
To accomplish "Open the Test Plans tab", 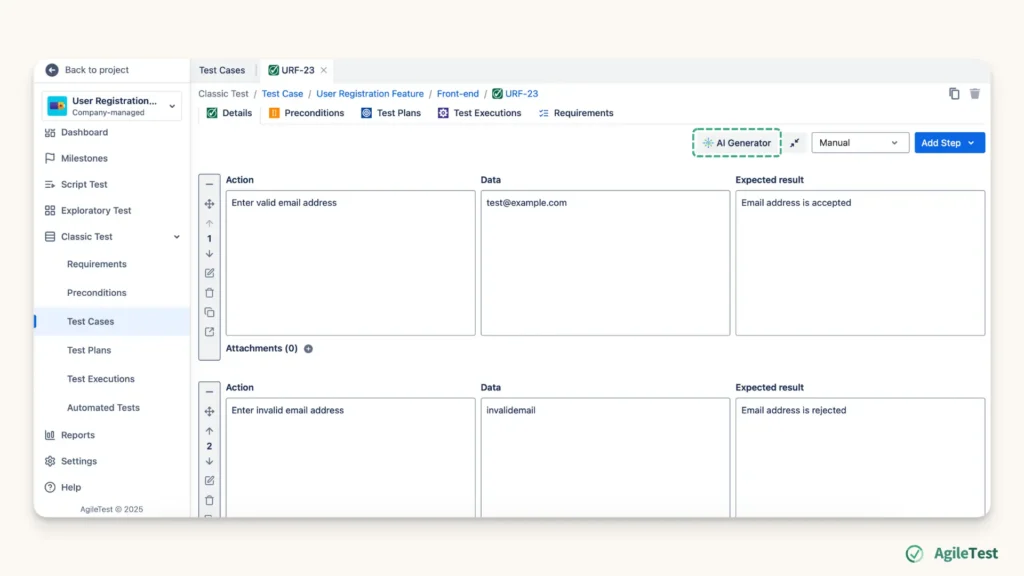I will coord(391,113).
